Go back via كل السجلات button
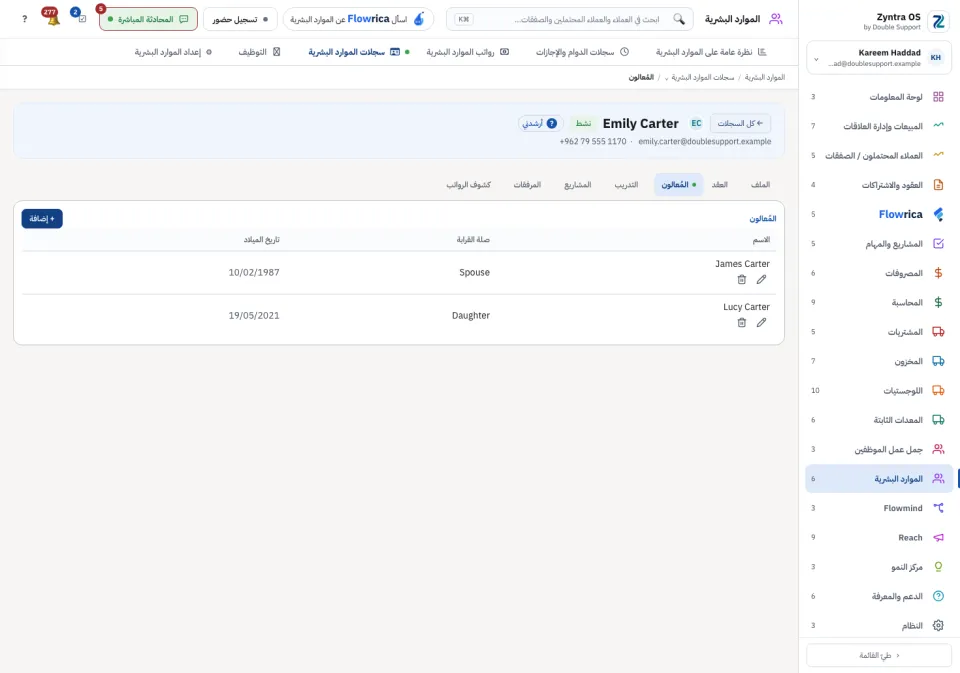960x673 pixels. (740, 124)
